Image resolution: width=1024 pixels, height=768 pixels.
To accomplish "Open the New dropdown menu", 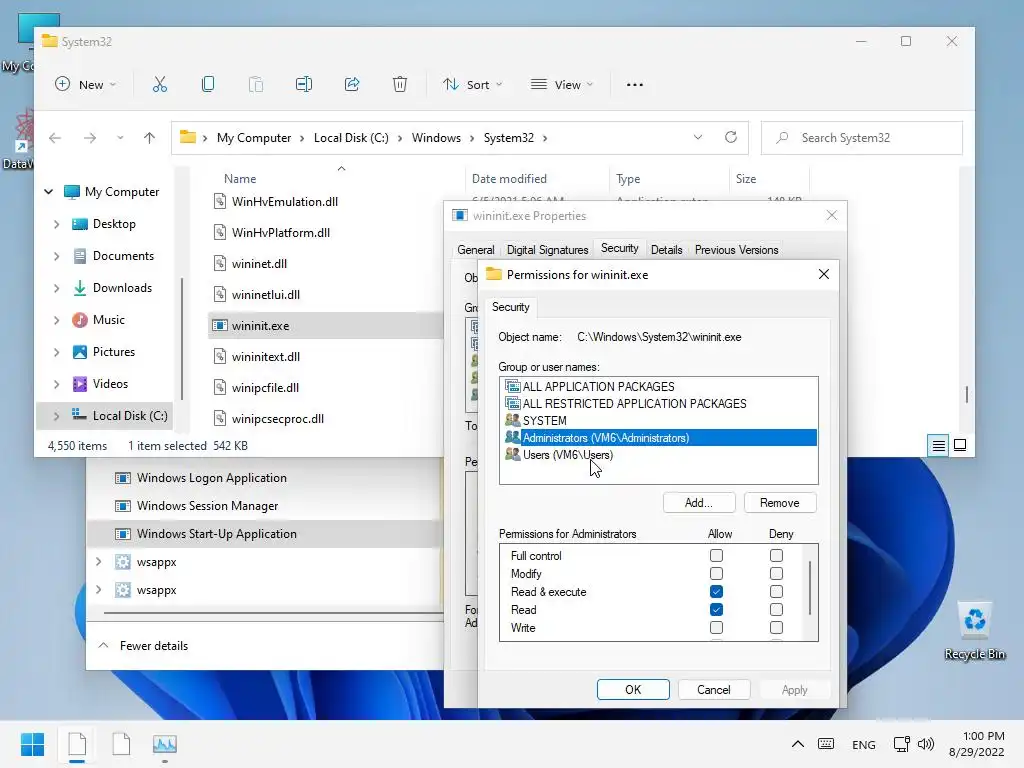I will tap(86, 84).
